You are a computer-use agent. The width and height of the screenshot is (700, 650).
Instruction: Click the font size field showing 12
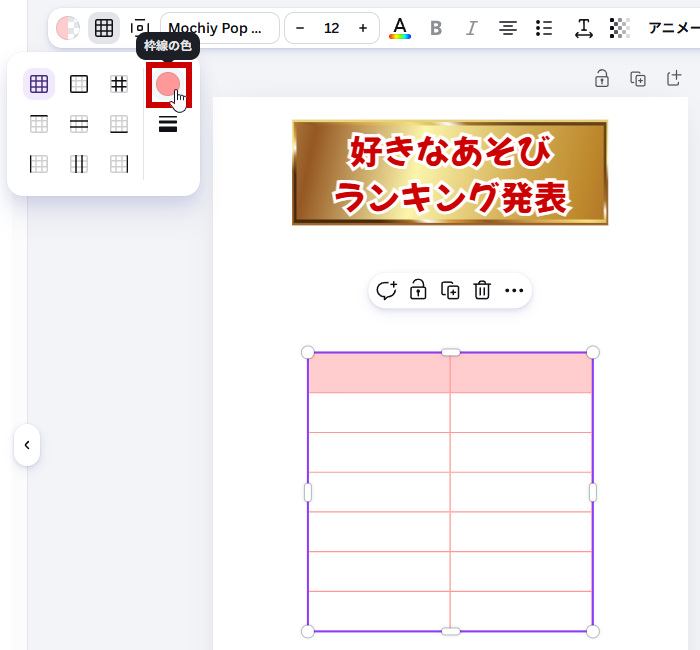(332, 28)
